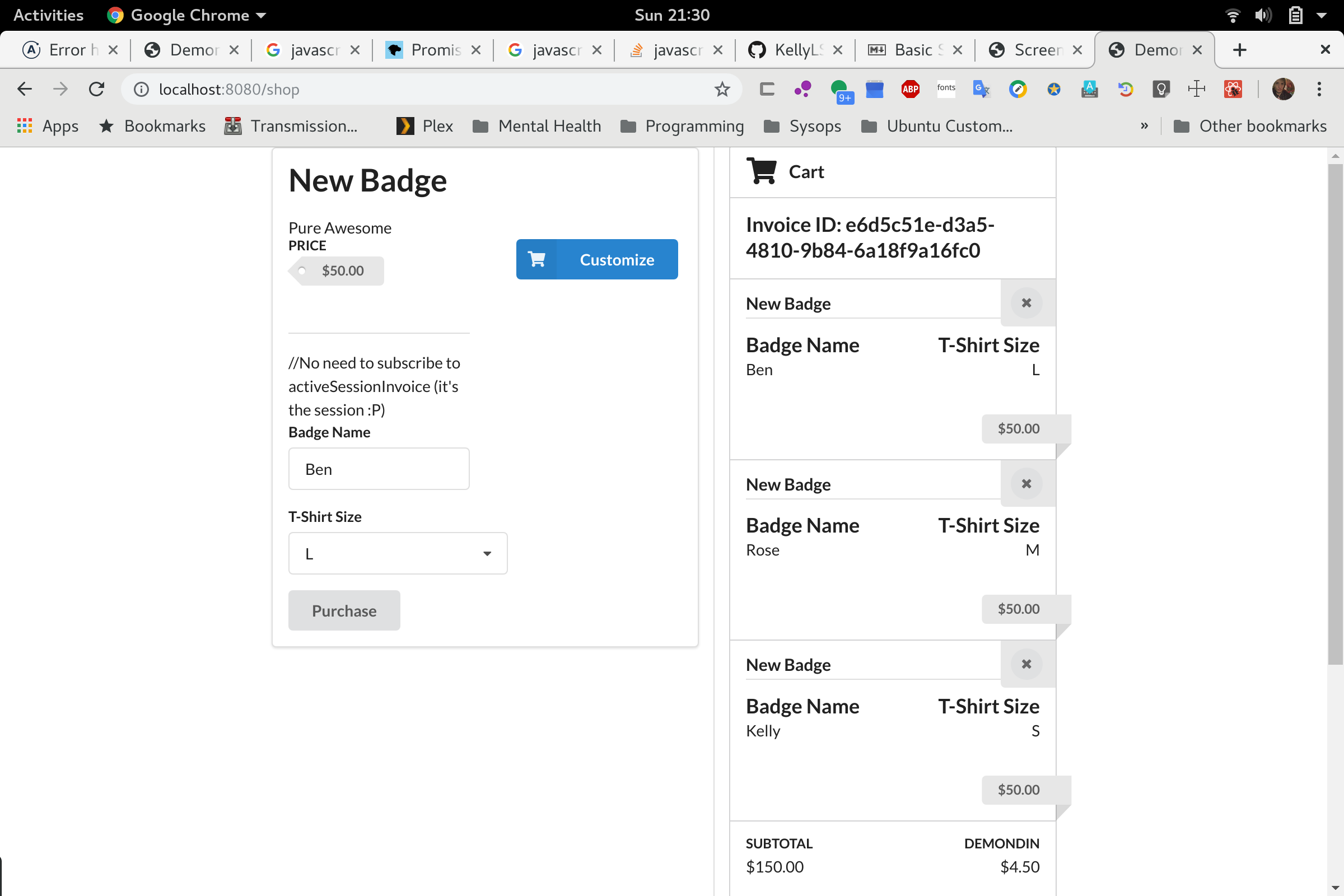Switch to the KellyL GitHub tab
1344x896 pixels.
(x=795, y=50)
